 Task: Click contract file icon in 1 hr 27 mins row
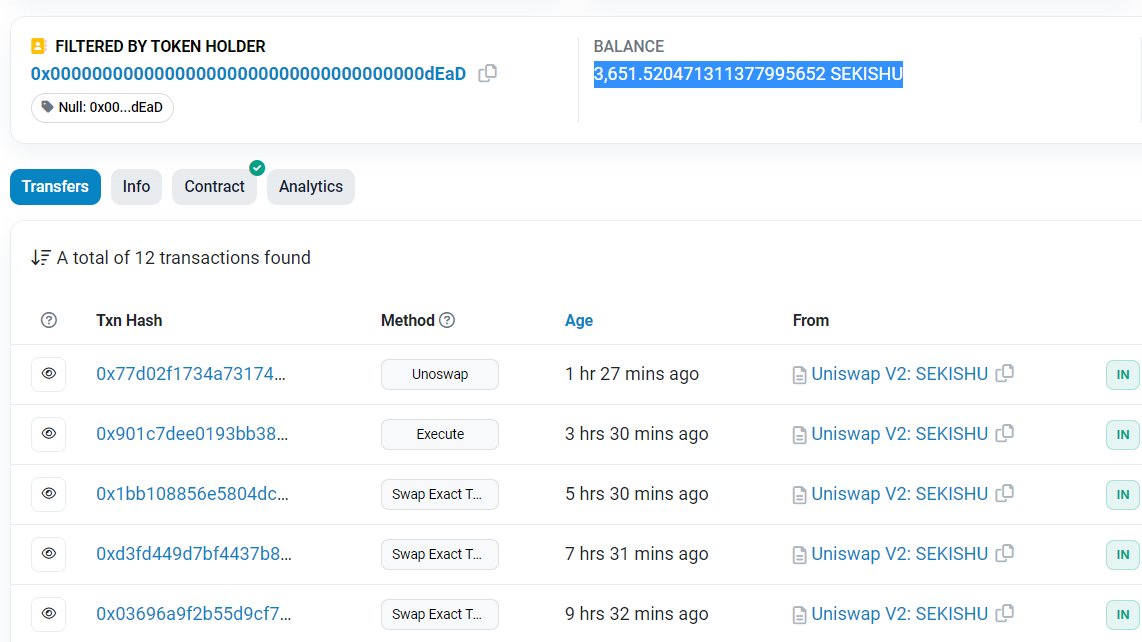(x=799, y=375)
